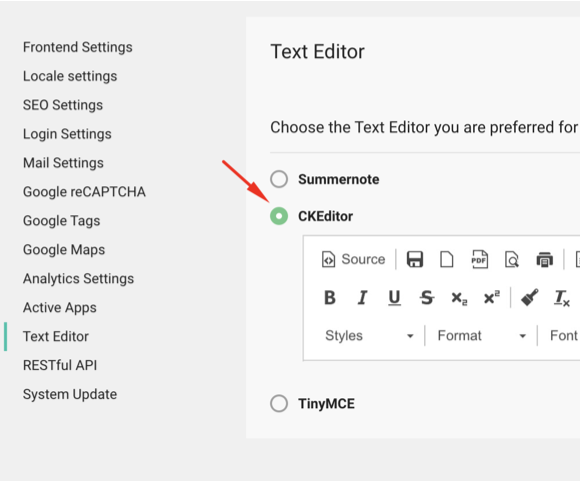Open the Font dropdown

(563, 336)
